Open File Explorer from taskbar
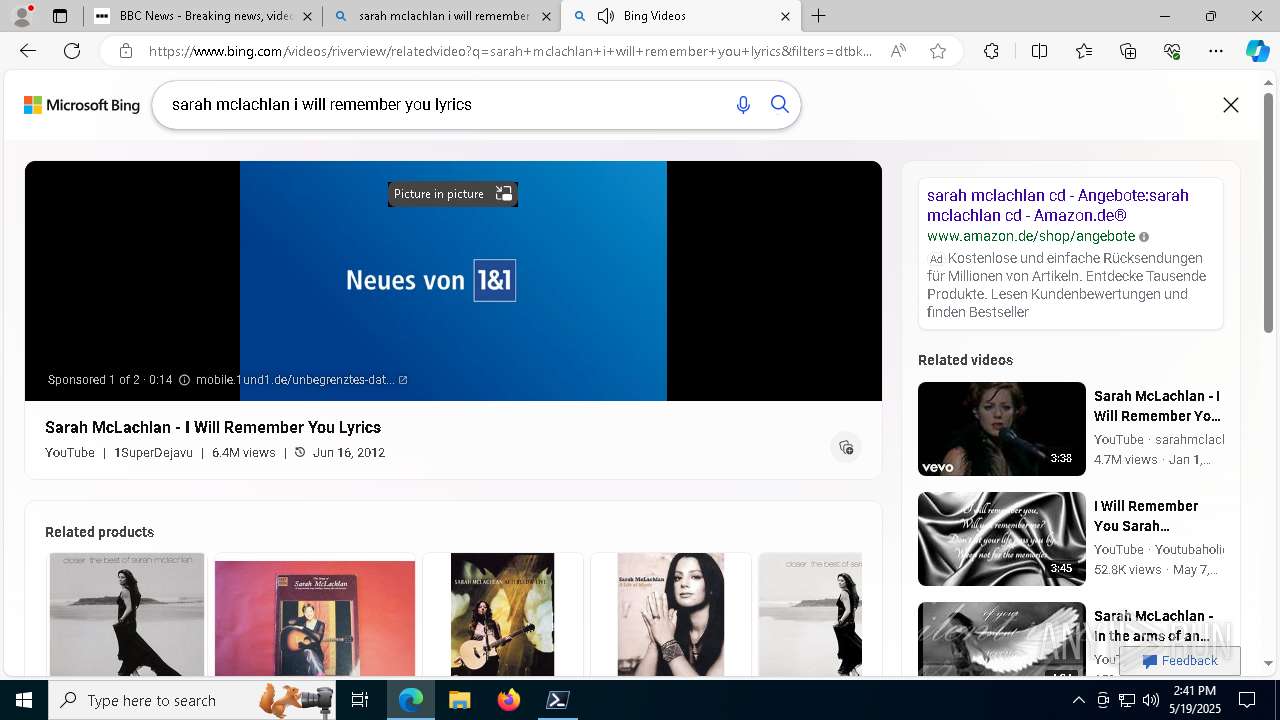Viewport: 1280px width, 720px height. (459, 701)
